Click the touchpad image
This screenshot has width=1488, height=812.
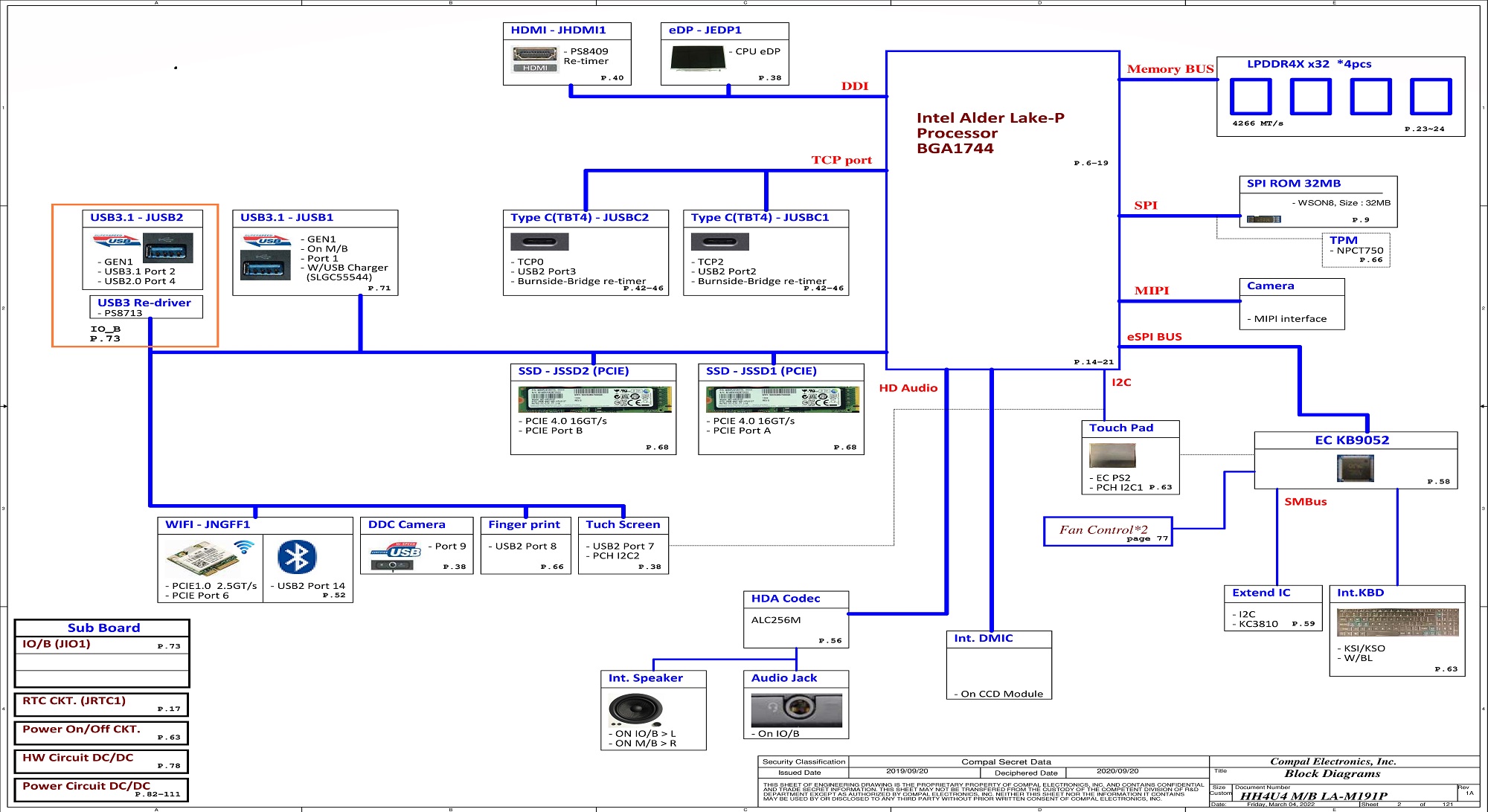point(1112,455)
